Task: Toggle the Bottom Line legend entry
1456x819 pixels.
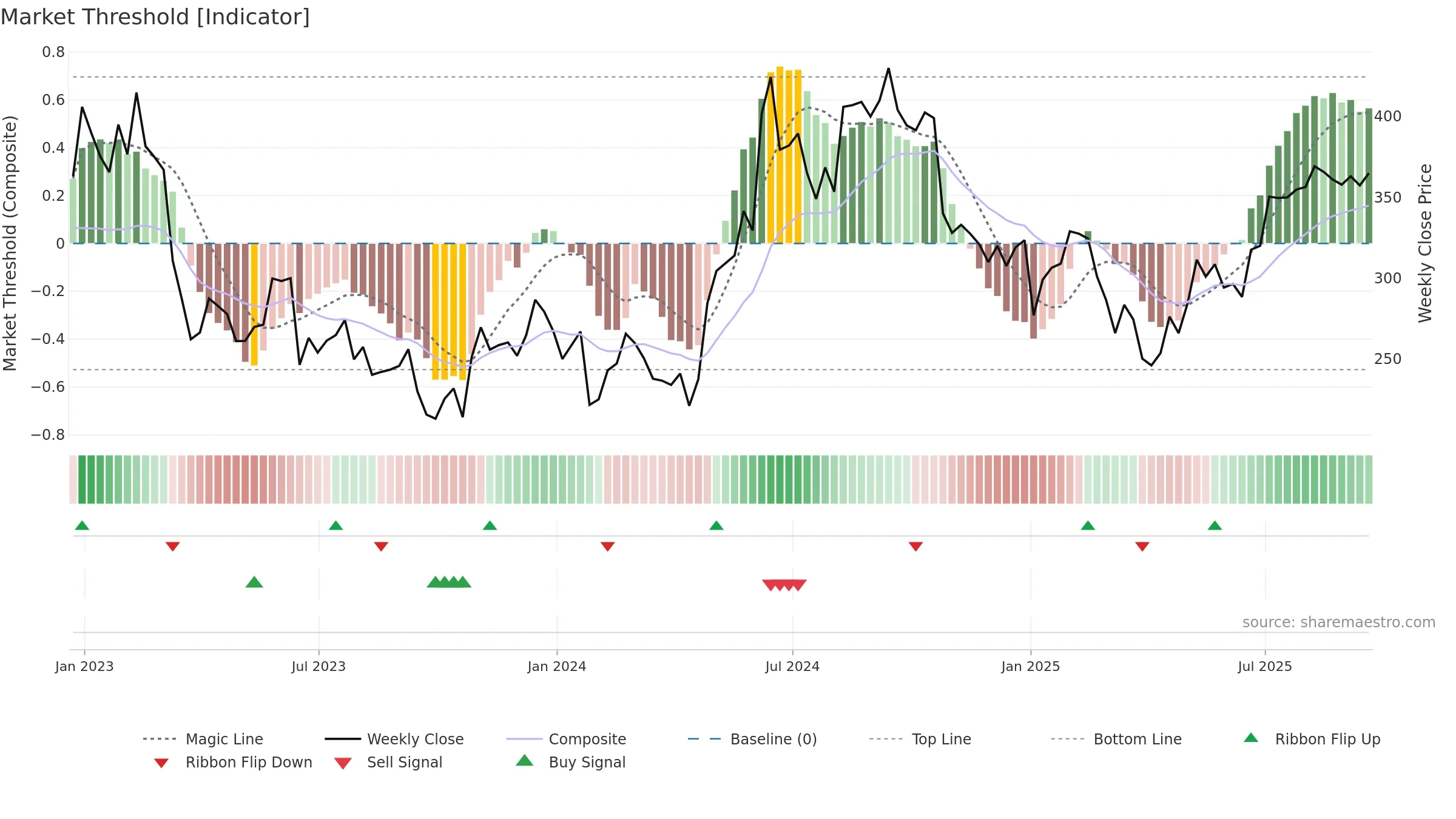Action: (x=1116, y=739)
